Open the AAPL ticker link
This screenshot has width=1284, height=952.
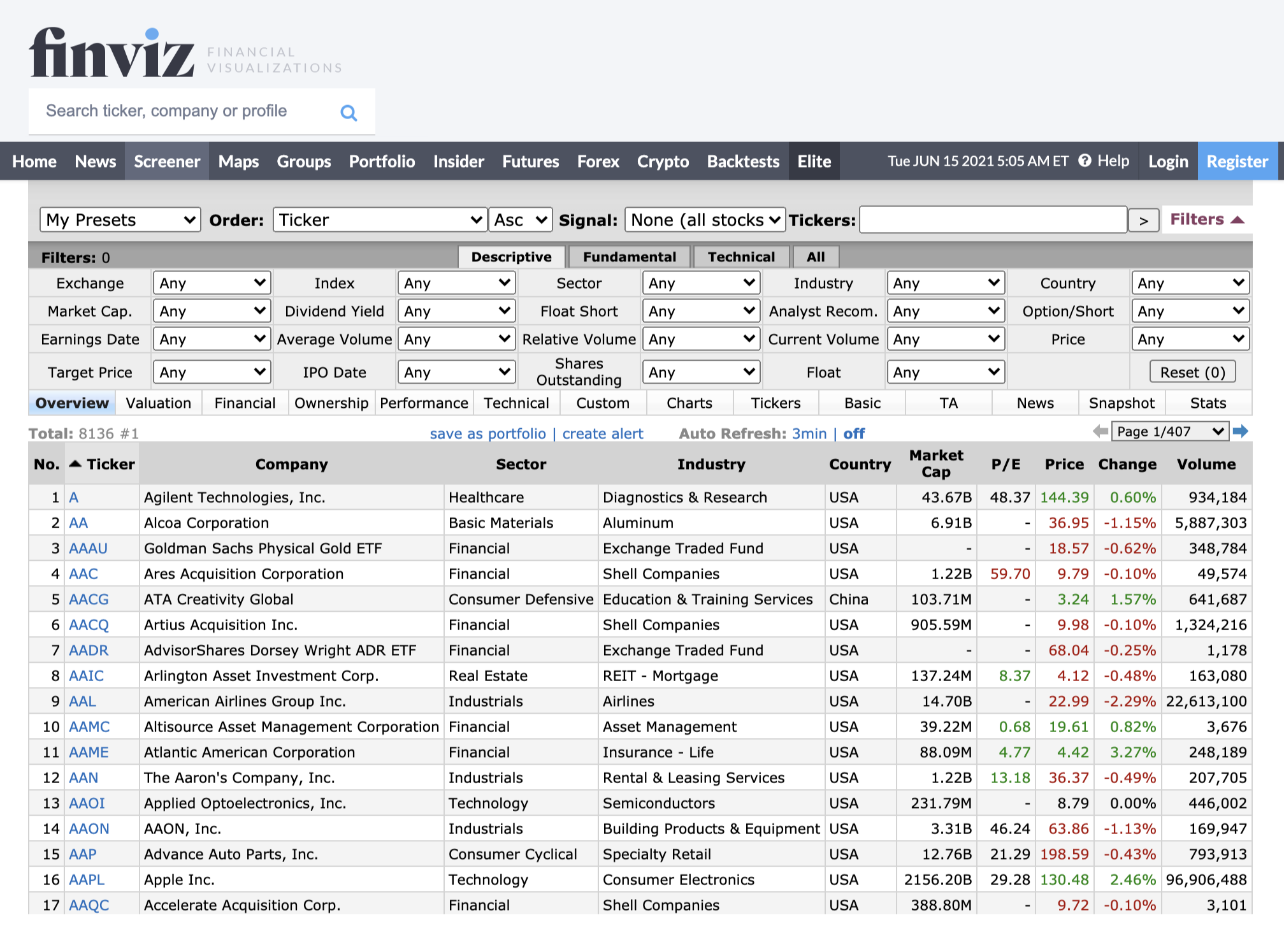click(x=87, y=879)
